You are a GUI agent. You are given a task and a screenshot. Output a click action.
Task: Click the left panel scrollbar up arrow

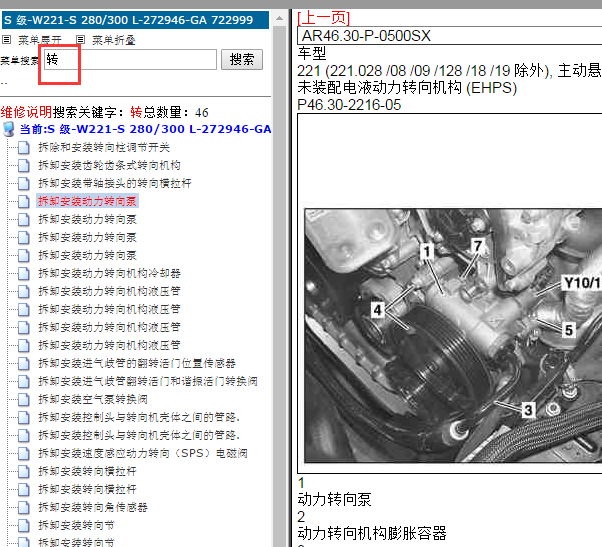(280, 18)
